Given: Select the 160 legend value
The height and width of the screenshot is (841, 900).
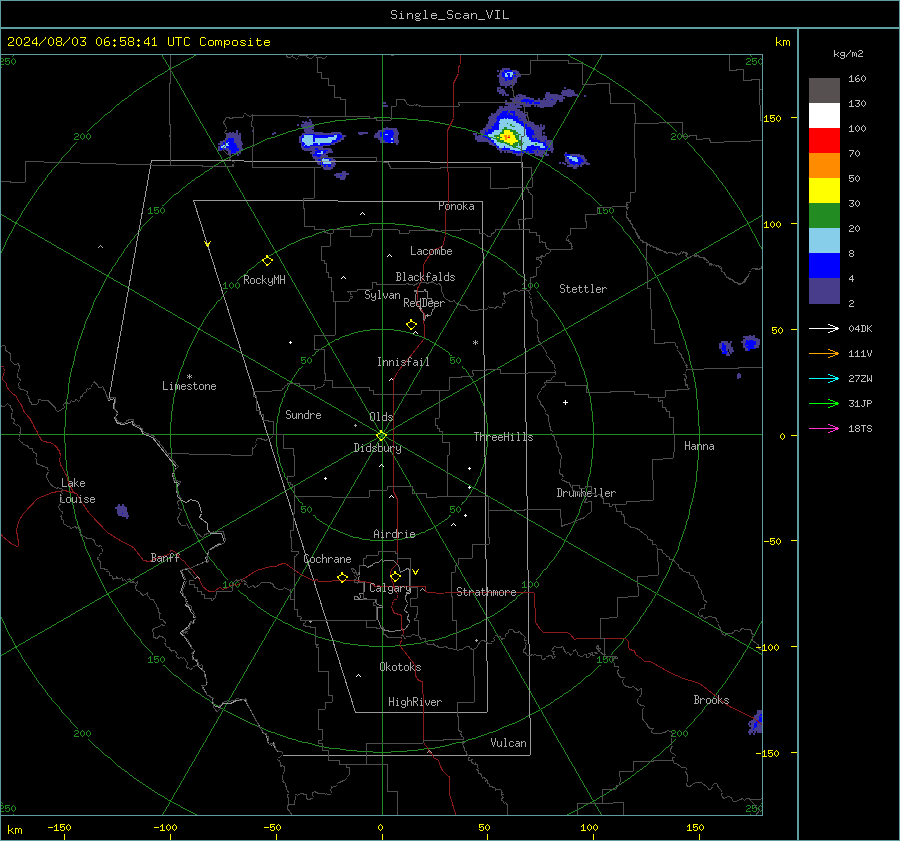Looking at the screenshot, I should coord(857,79).
